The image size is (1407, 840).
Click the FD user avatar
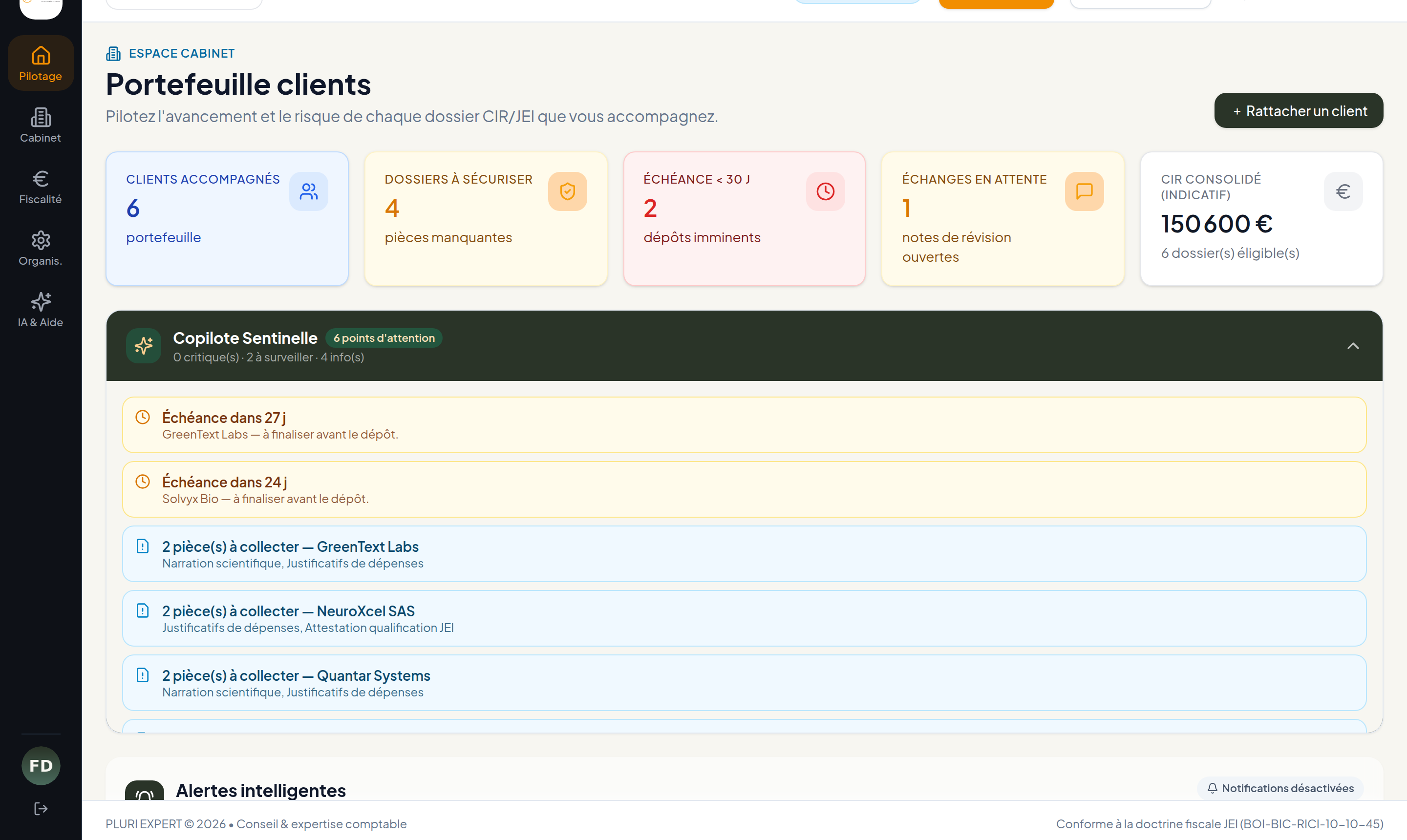[41, 765]
